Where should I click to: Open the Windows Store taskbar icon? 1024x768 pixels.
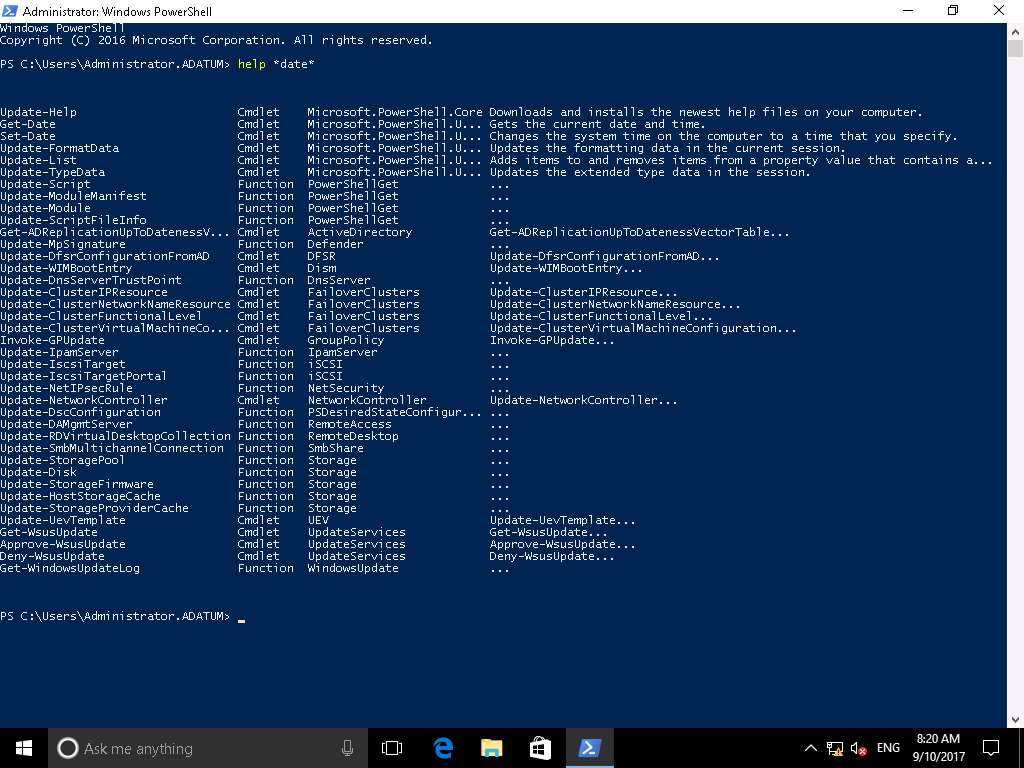[540, 748]
